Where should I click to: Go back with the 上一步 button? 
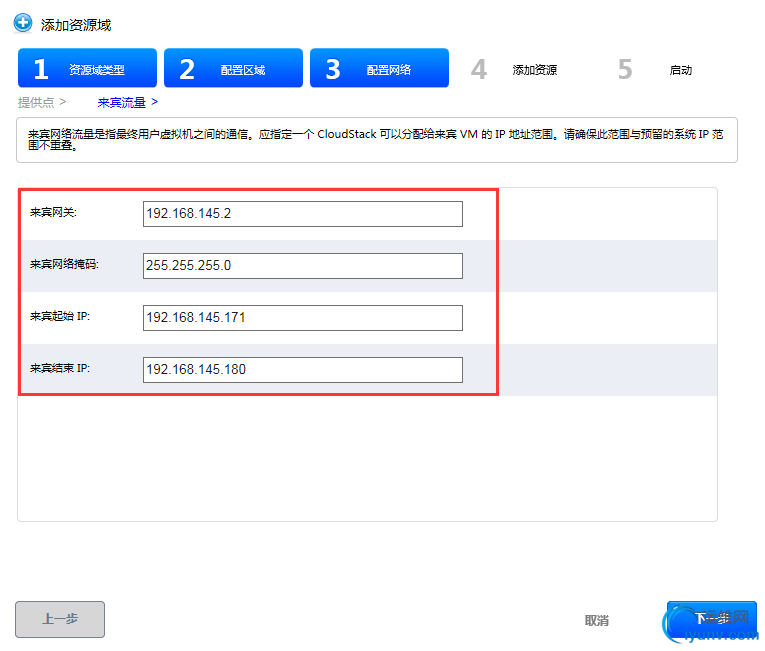[x=60, y=619]
